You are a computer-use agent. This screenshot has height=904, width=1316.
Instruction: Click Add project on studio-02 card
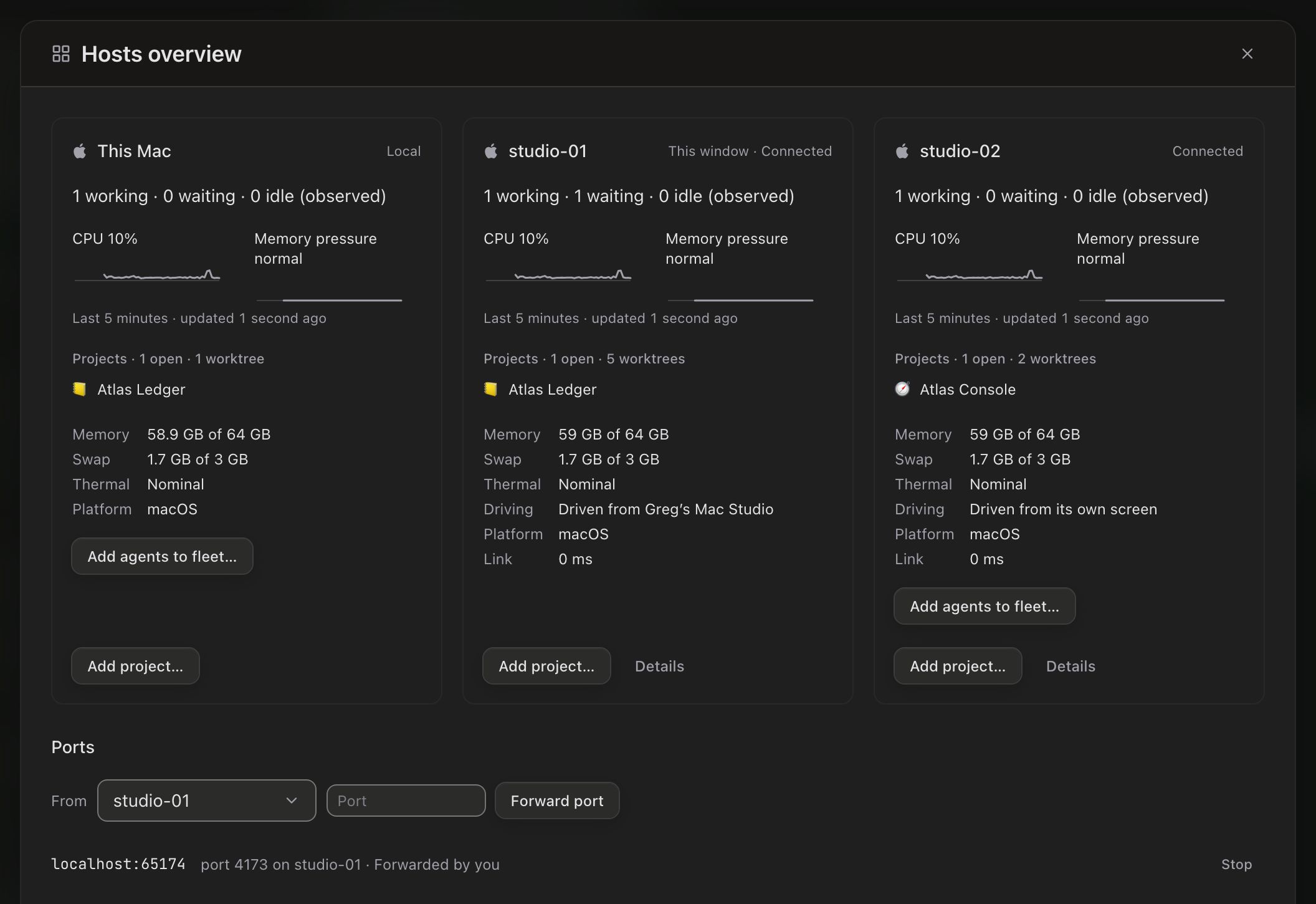click(x=958, y=666)
